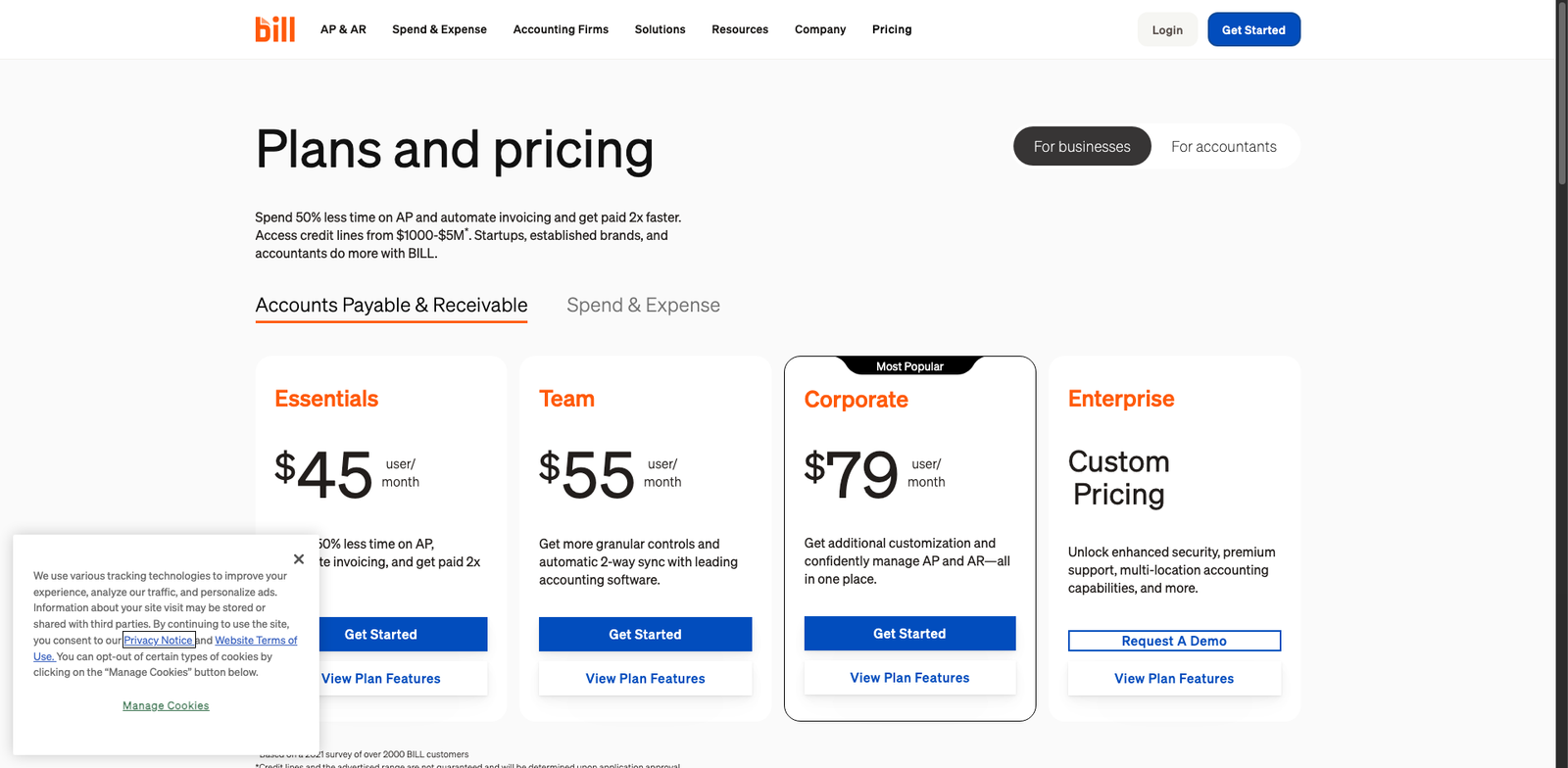View Plan Features for Enterprise
The image size is (1568, 768).
click(x=1174, y=679)
